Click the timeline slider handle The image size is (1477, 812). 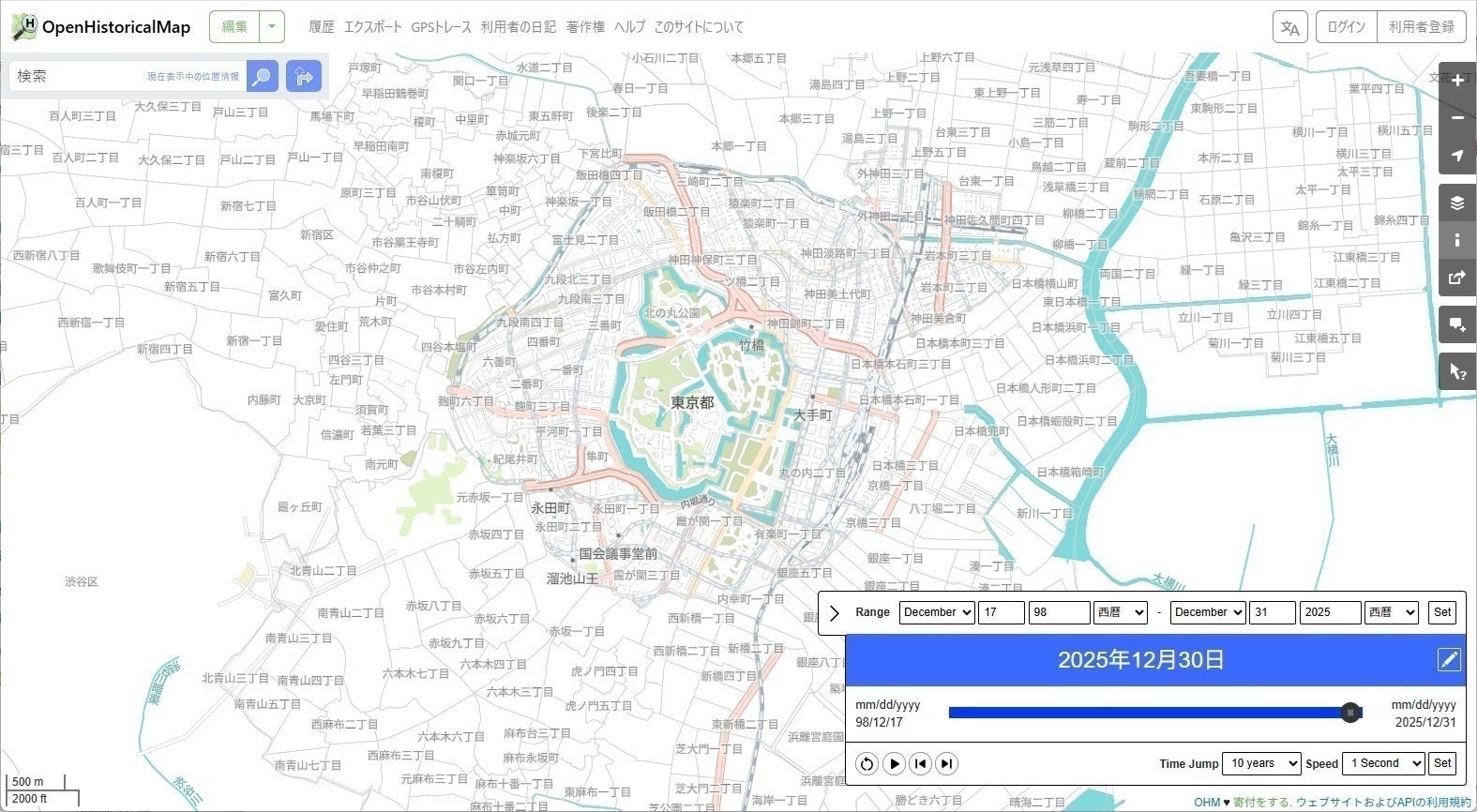point(1349,713)
